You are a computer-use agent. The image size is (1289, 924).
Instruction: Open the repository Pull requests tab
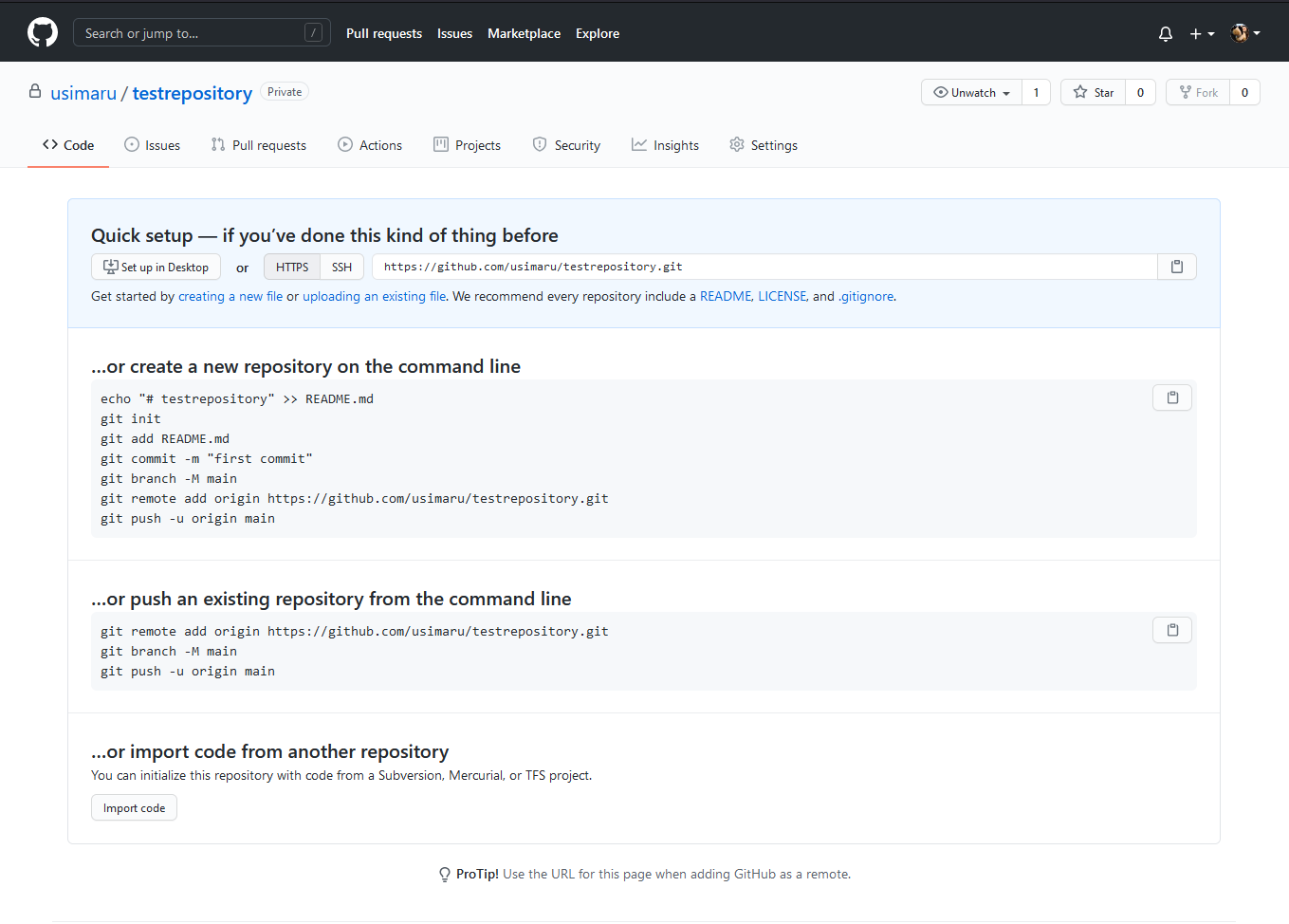(258, 145)
